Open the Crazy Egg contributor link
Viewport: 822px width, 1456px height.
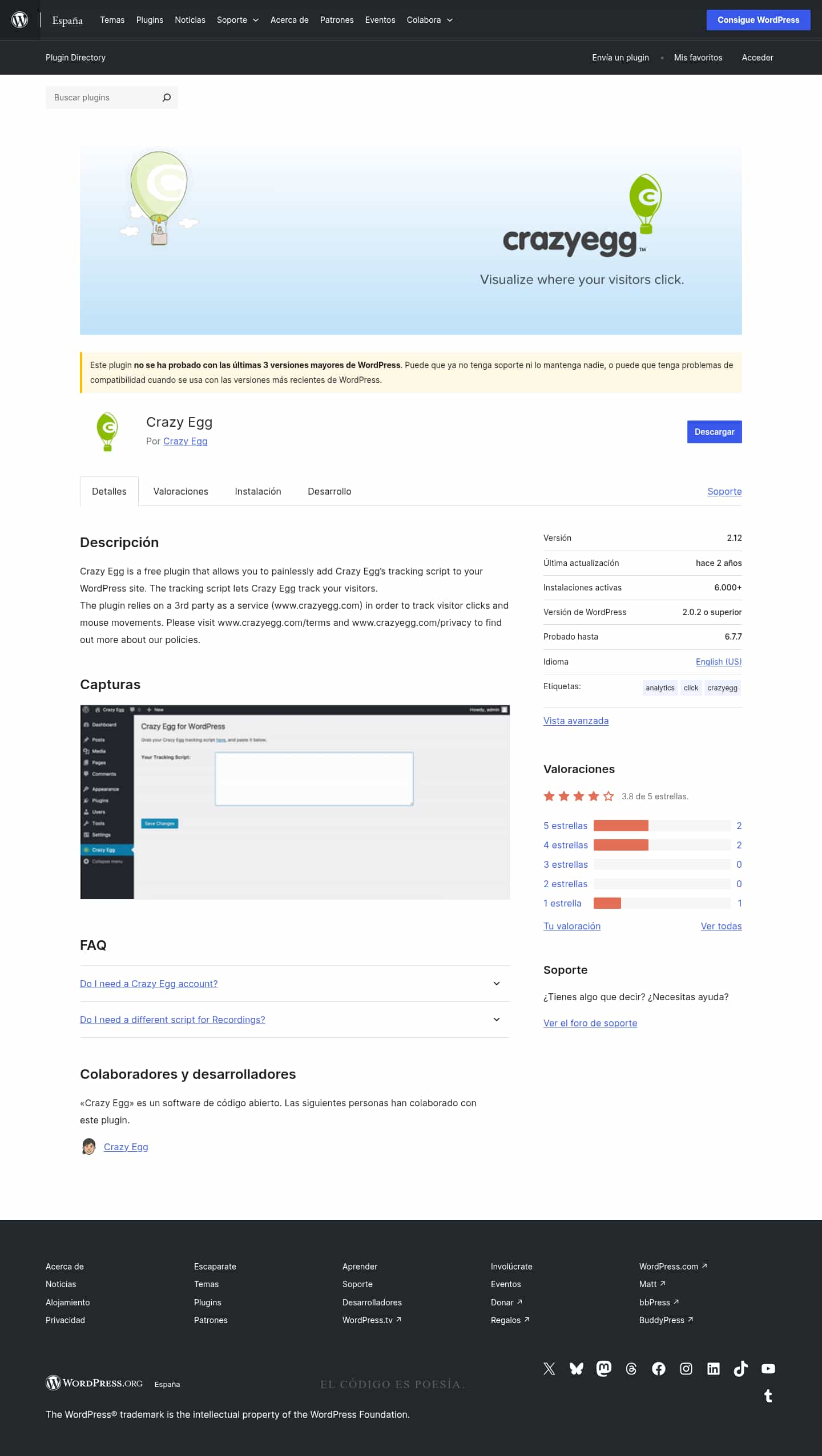pos(126,1147)
